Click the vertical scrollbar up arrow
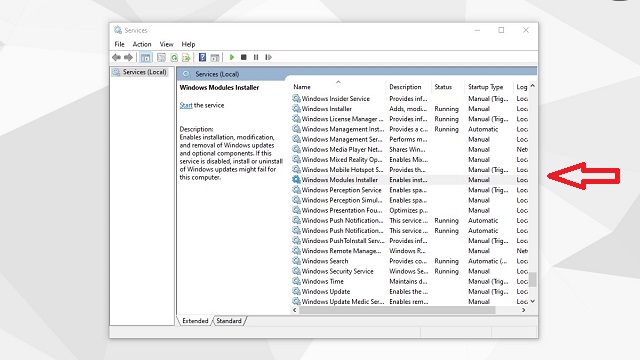The image size is (640, 360). [x=532, y=87]
